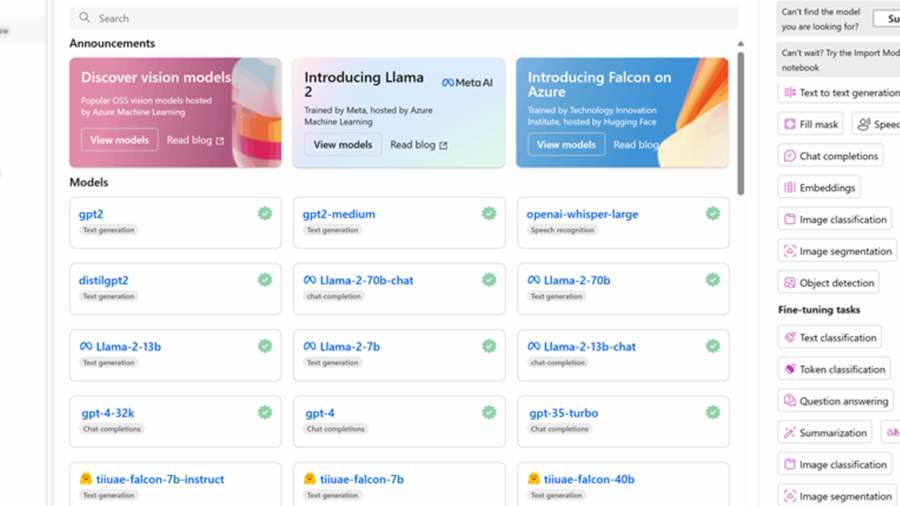Filter by Image classification under inference tasks
Screen dimensions: 900x506
(835, 219)
